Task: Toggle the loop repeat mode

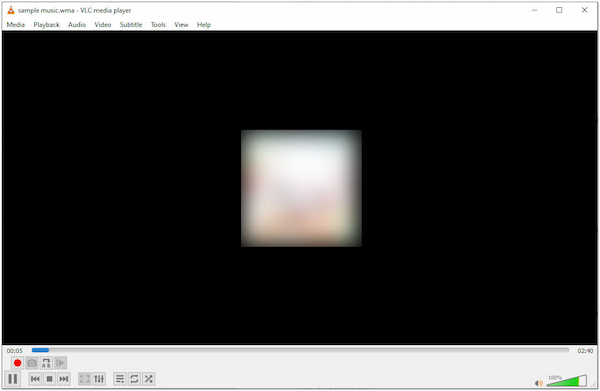Action: coord(134,379)
